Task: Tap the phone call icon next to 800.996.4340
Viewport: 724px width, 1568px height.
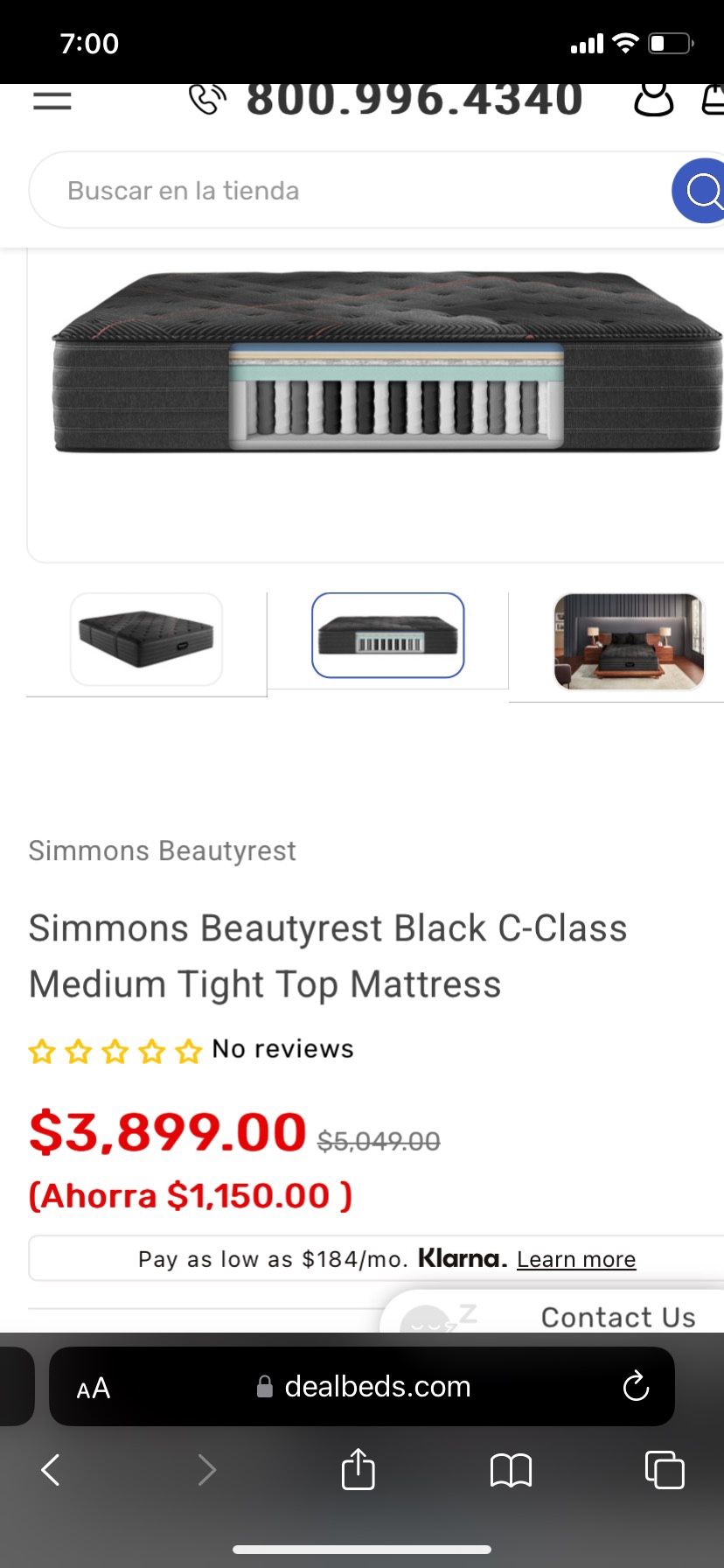Action: [207, 98]
